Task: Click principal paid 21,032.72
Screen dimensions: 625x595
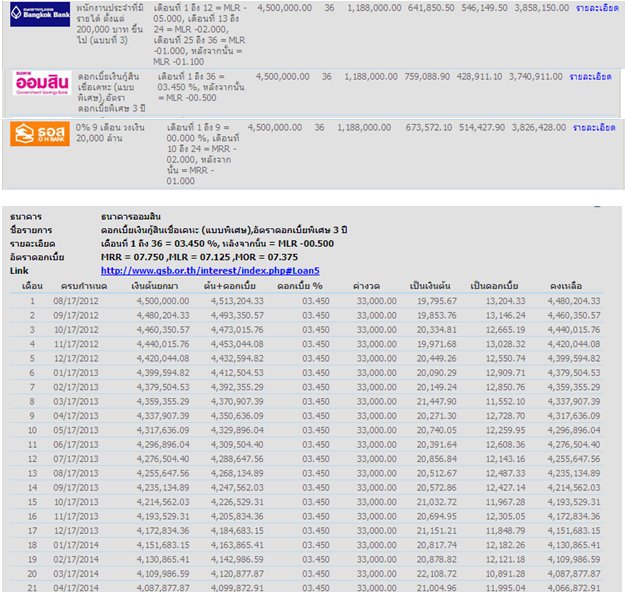Action: [x=436, y=502]
